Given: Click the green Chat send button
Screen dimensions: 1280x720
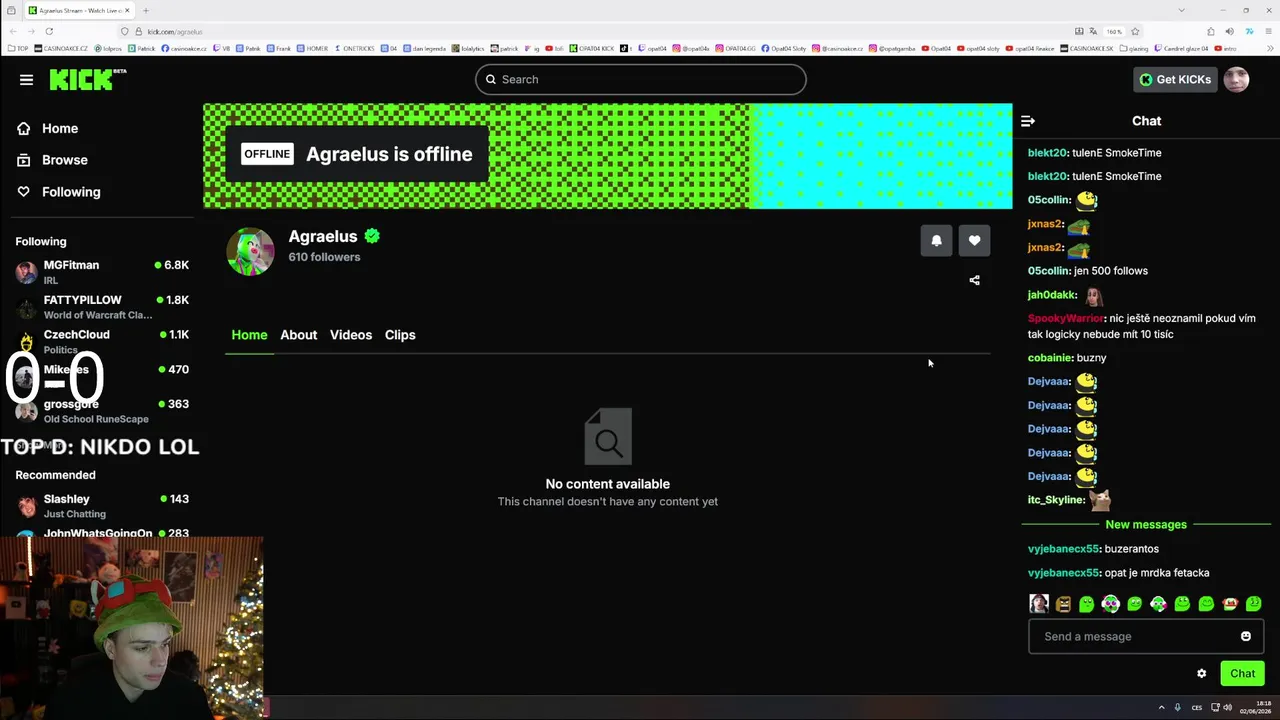Looking at the screenshot, I should click(x=1242, y=673).
